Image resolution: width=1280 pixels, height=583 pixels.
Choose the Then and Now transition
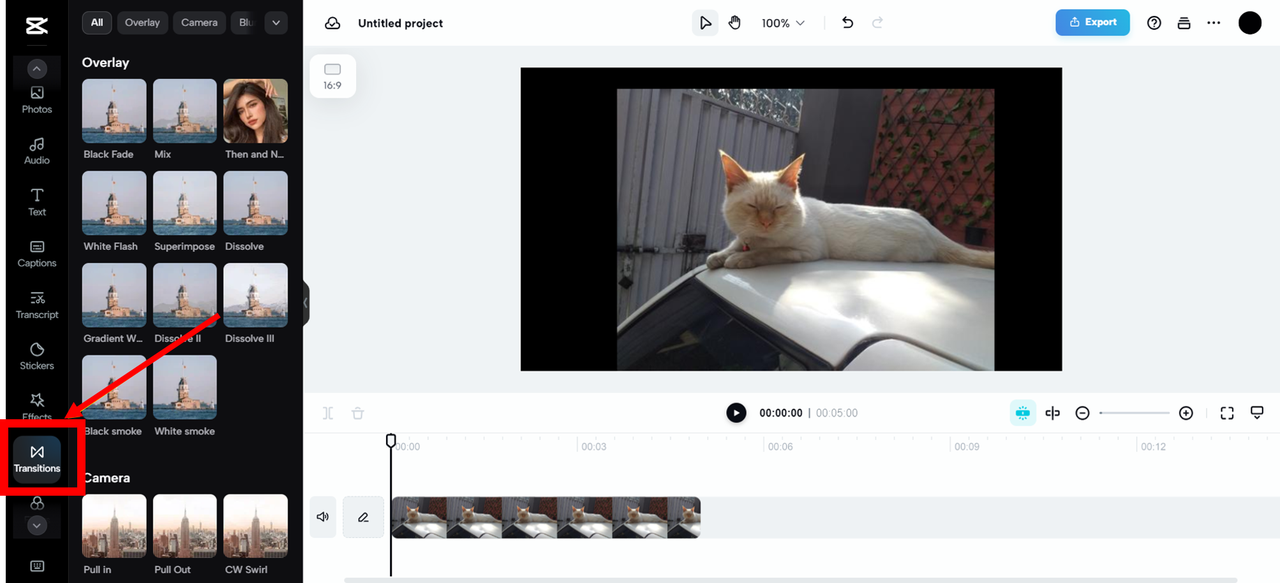pos(255,111)
